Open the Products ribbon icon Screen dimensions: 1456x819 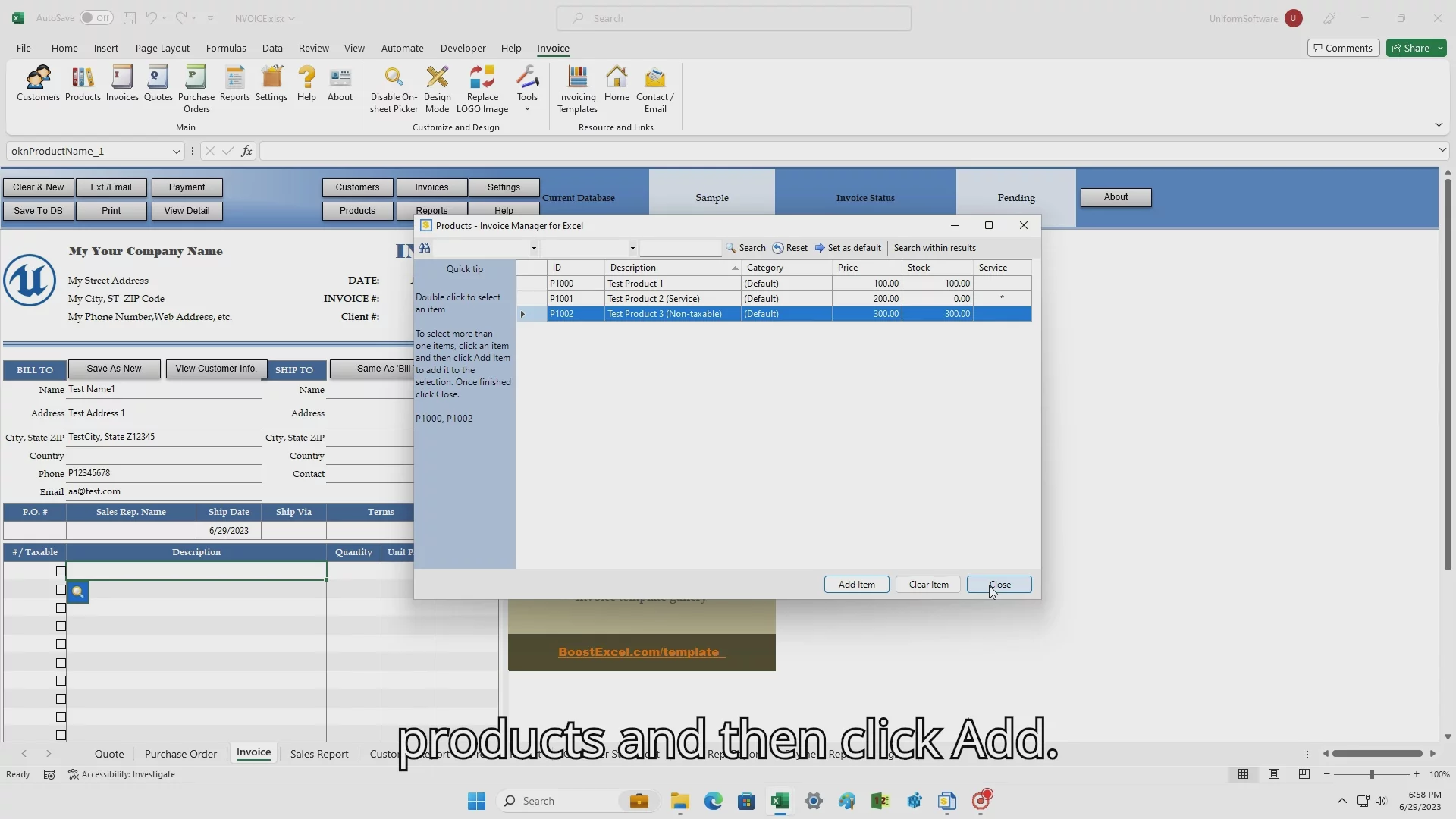(x=83, y=83)
